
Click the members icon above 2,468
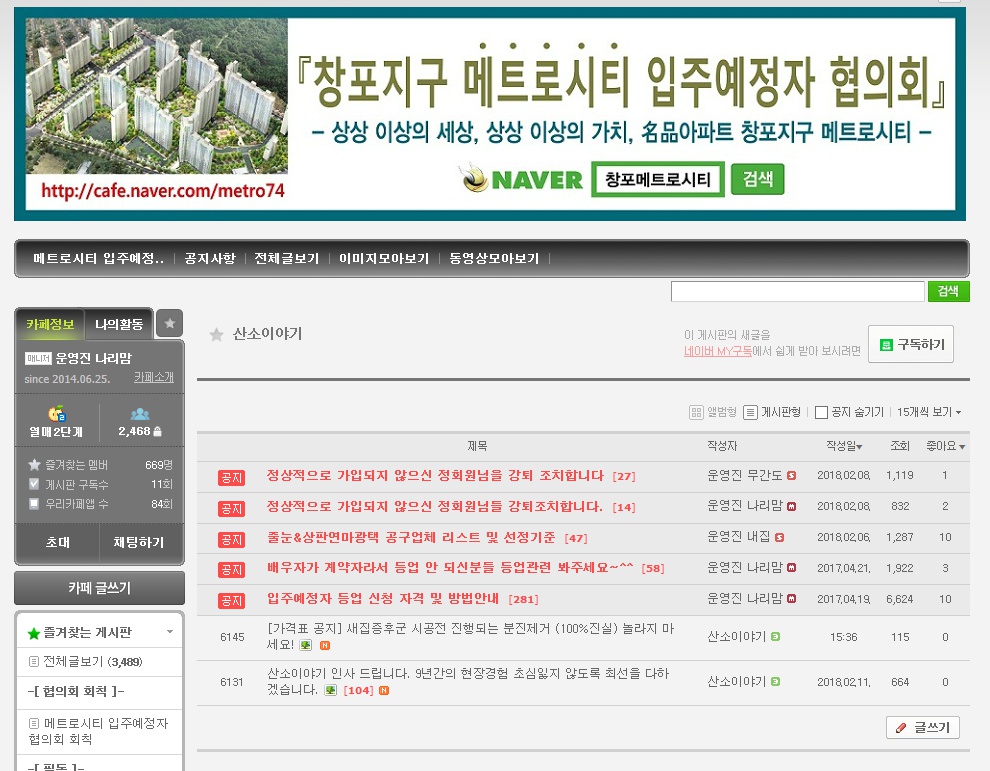click(140, 414)
